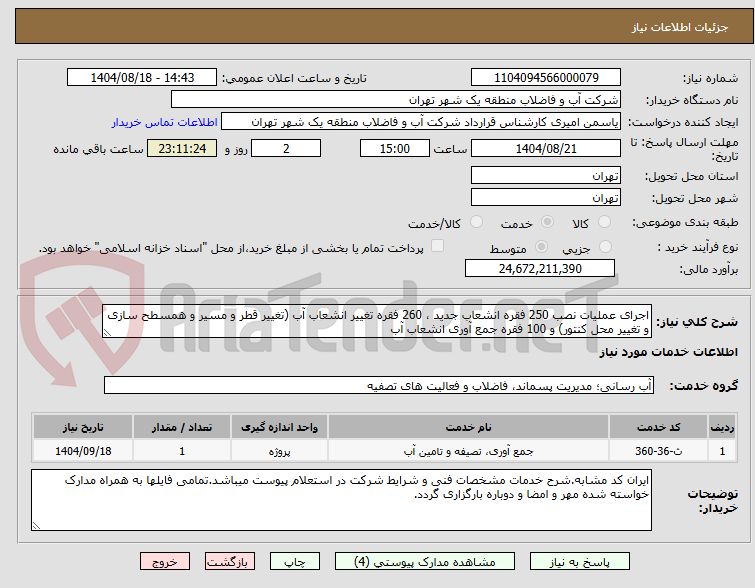Click the date cell 1404/09/18
Screen dimensions: 755x588
pyautogui.click(x=83, y=451)
